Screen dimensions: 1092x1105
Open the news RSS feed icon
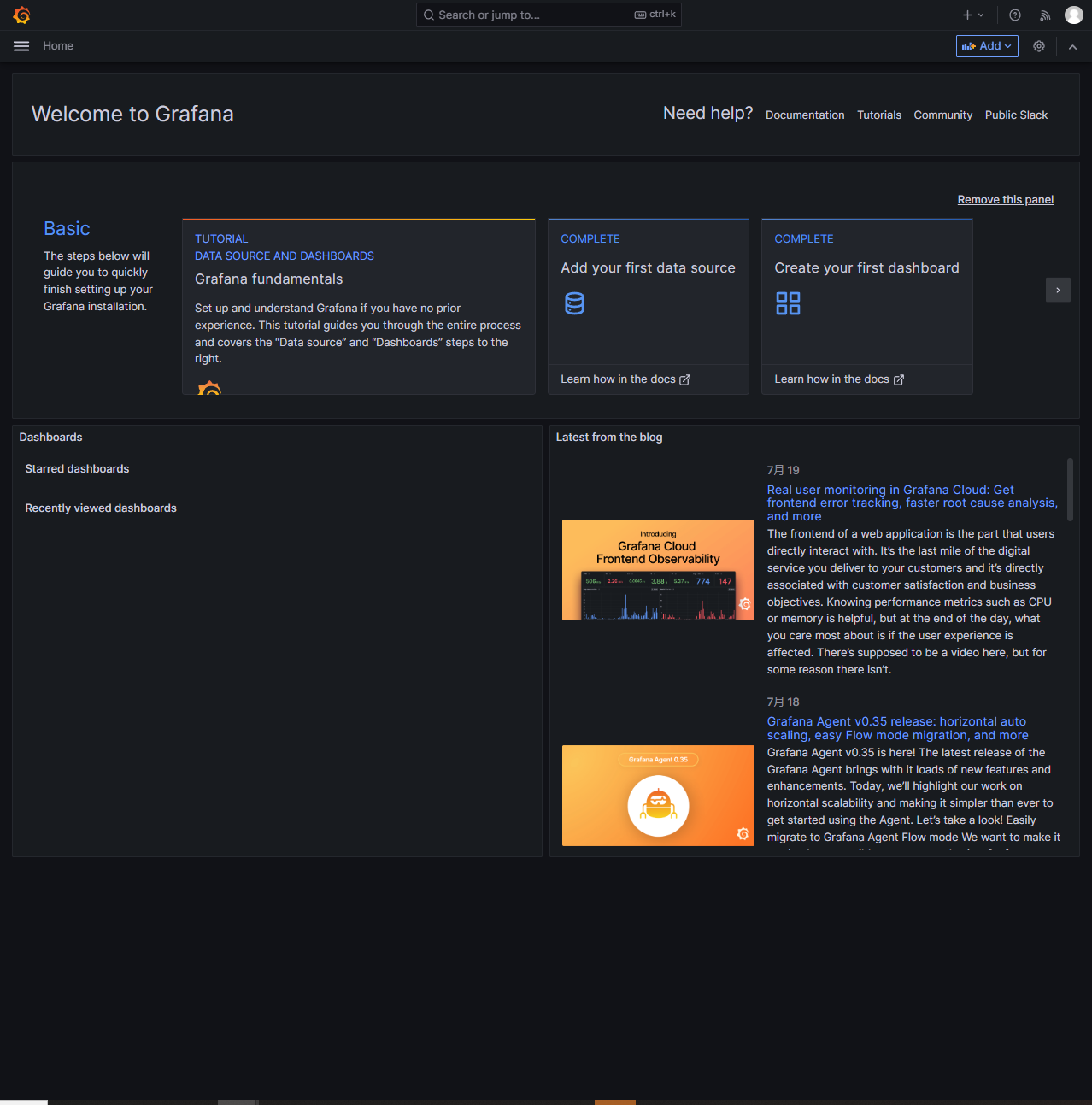pyautogui.click(x=1044, y=15)
